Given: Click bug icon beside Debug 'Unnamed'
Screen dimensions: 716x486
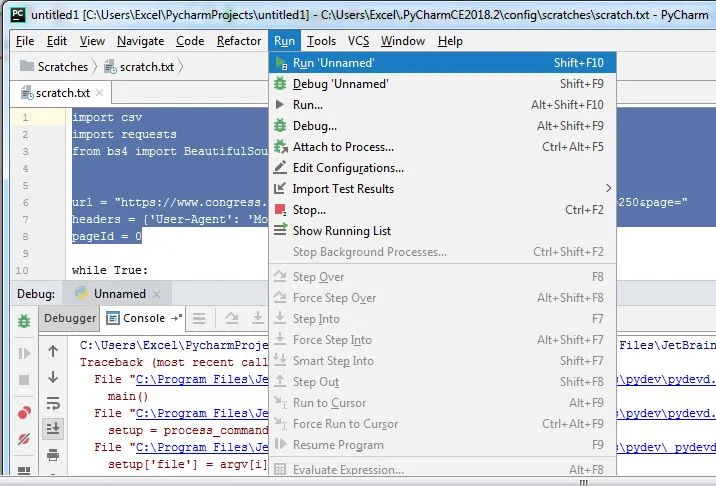Looking at the screenshot, I should click(280, 84).
